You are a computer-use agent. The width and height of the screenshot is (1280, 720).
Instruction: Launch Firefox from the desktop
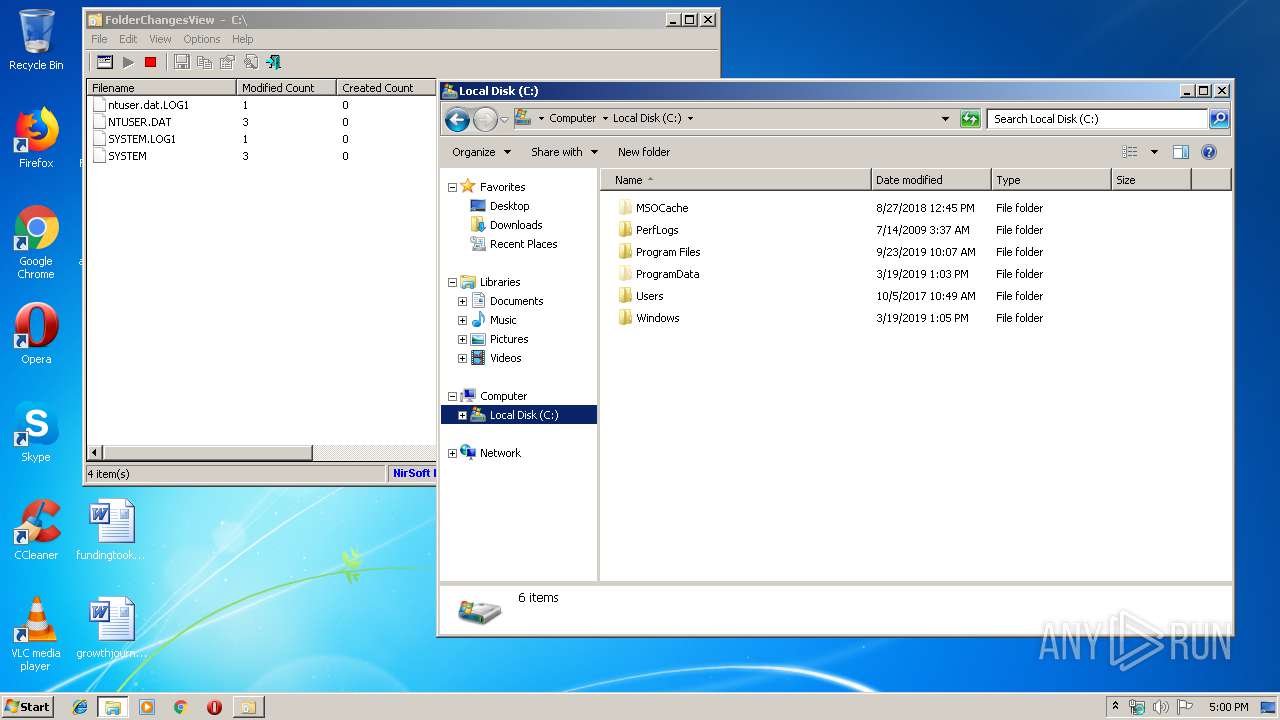coord(36,138)
